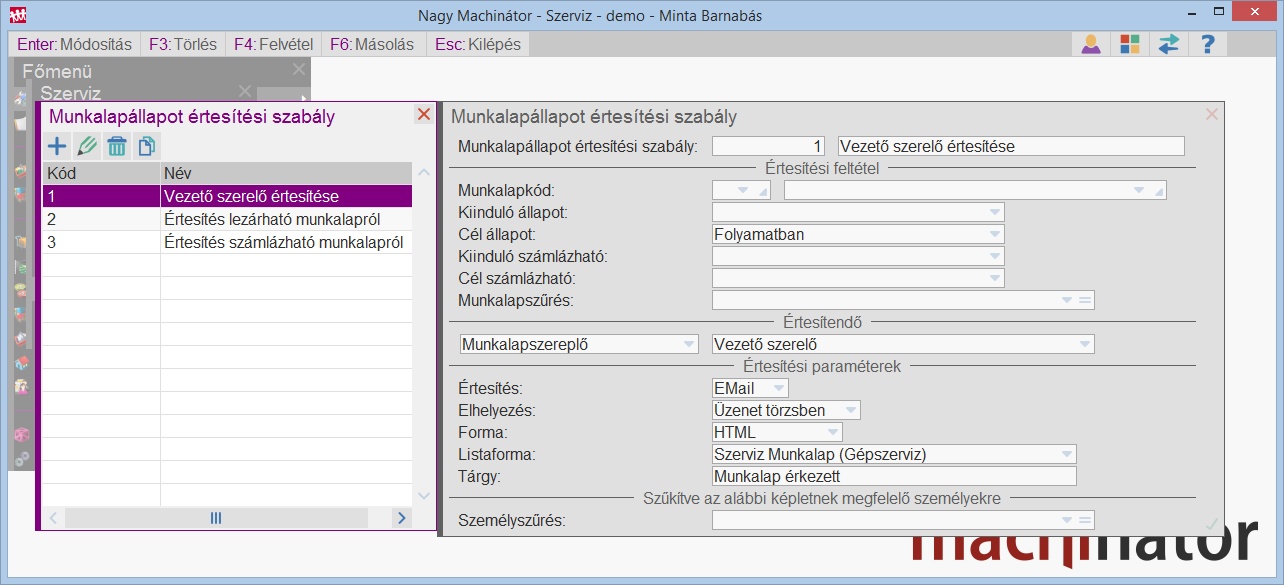The height and width of the screenshot is (585, 1284).
Task: Click the two-arrow swap icon
Action: 1168,45
